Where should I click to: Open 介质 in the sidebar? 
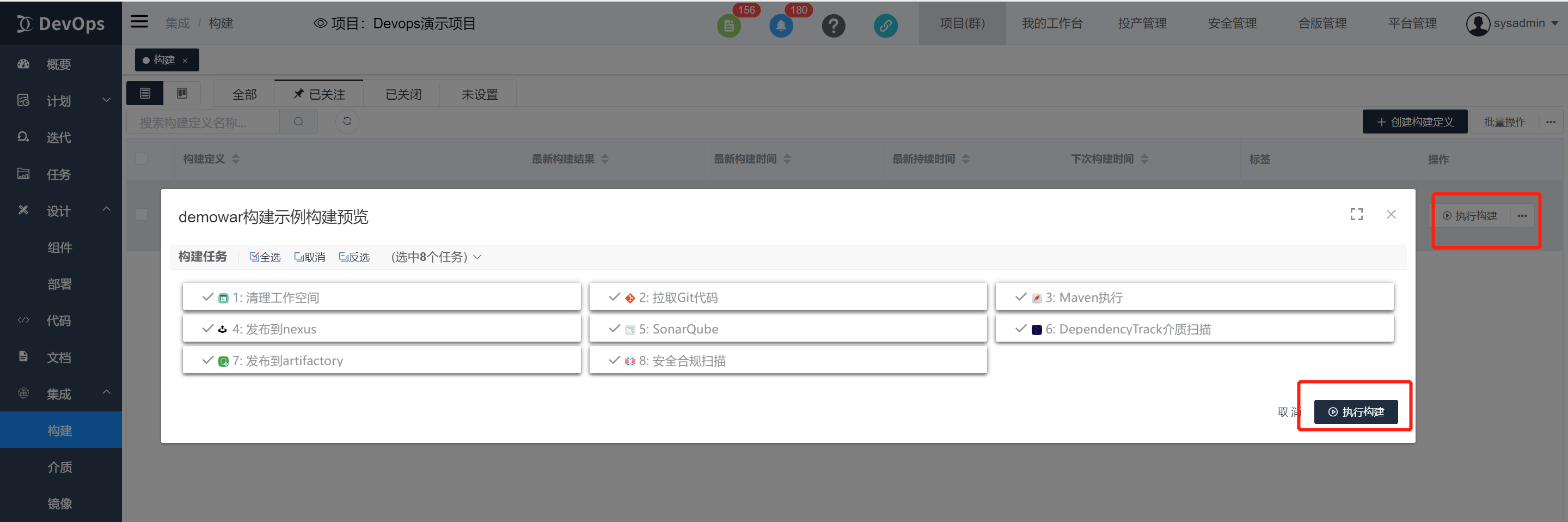pyautogui.click(x=61, y=467)
